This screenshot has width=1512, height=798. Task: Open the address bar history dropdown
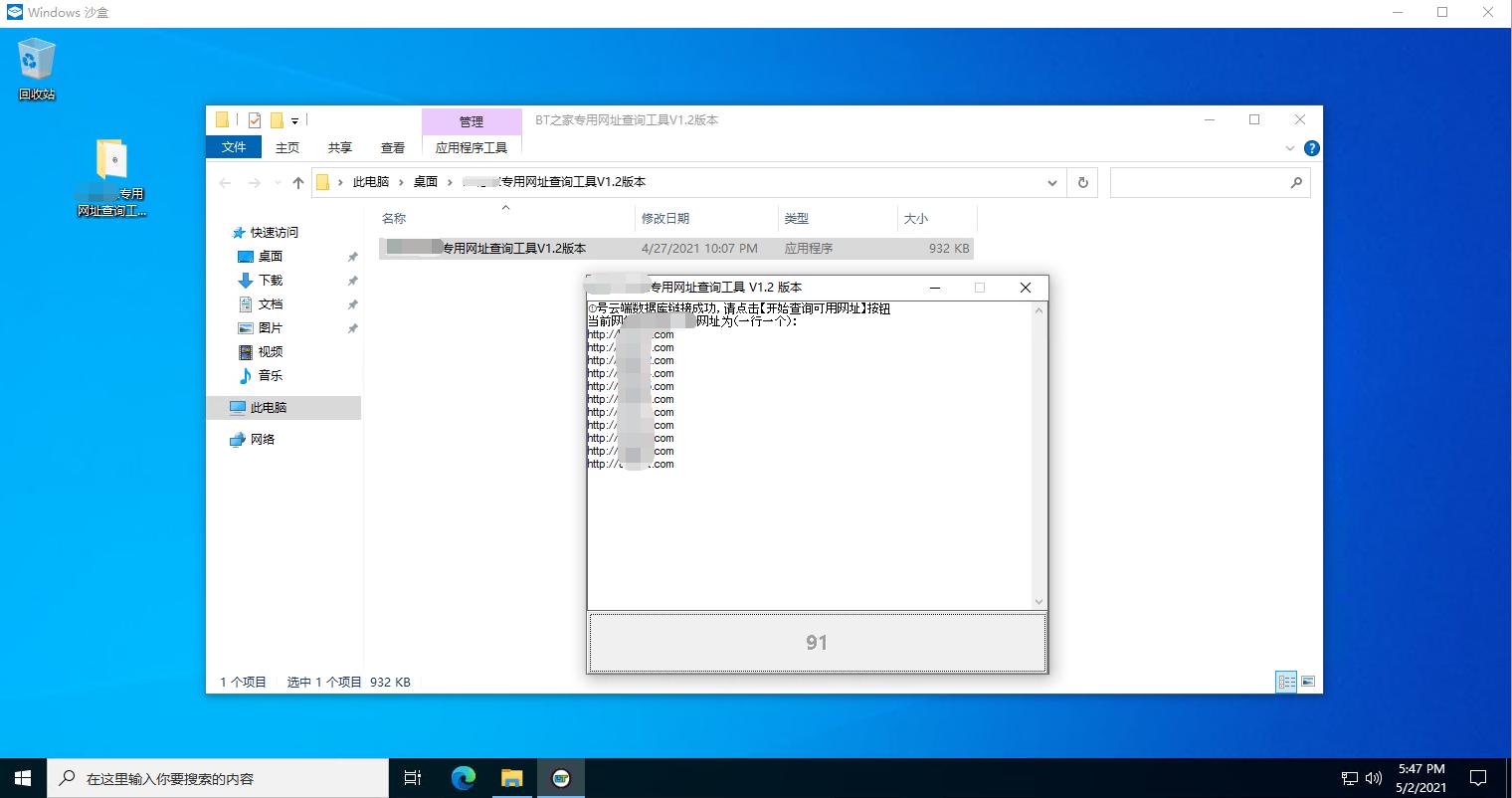pos(1051,182)
